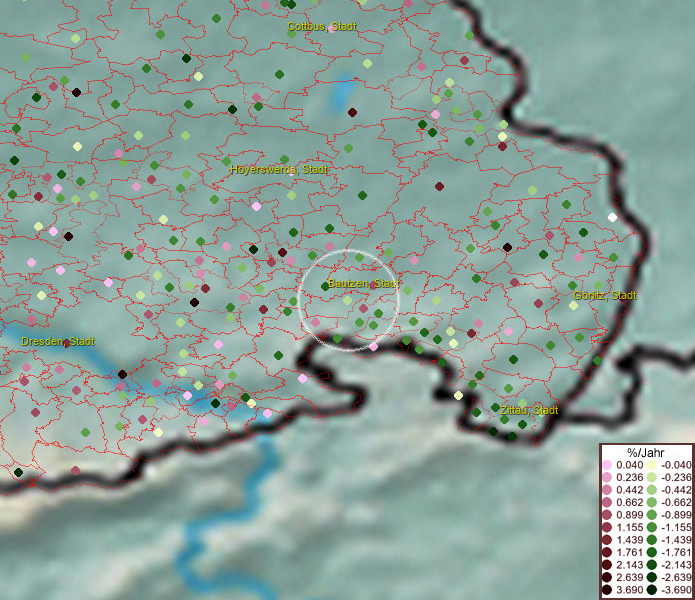Click the -0.040 pale yellow legend swatch
695x600 pixels.
coord(652,465)
